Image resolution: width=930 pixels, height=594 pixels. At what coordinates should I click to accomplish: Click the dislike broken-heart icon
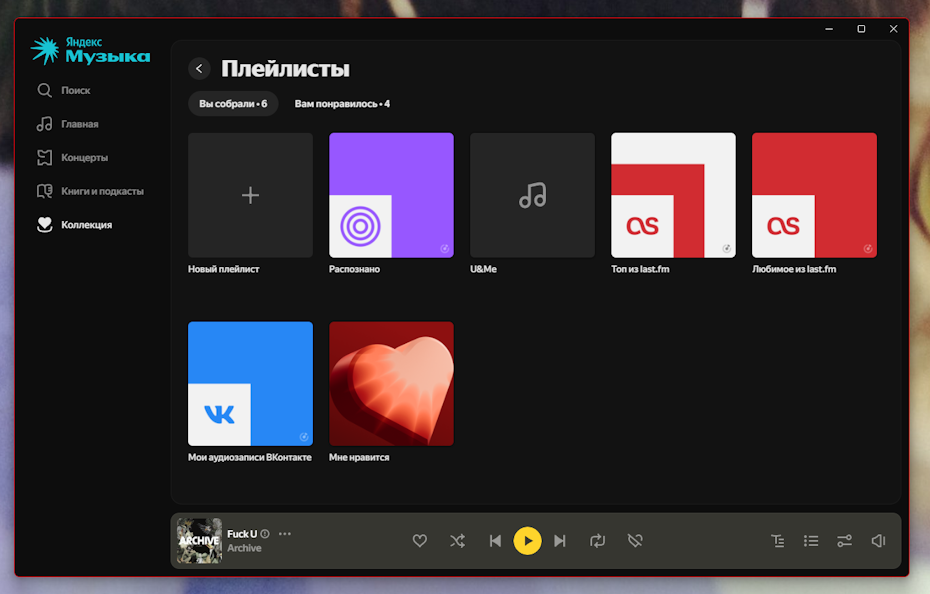point(635,541)
